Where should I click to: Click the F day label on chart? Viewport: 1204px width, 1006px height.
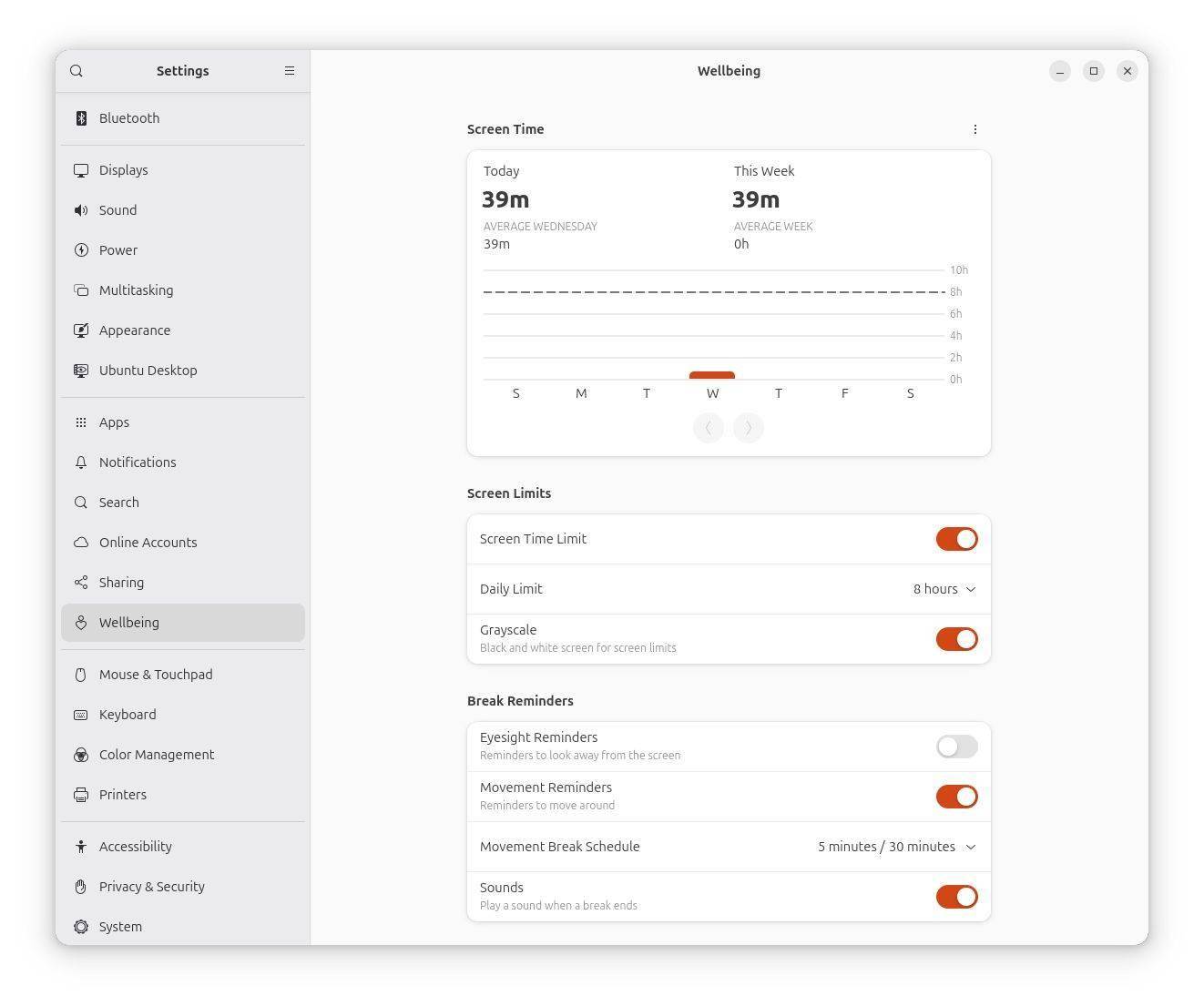pos(844,393)
